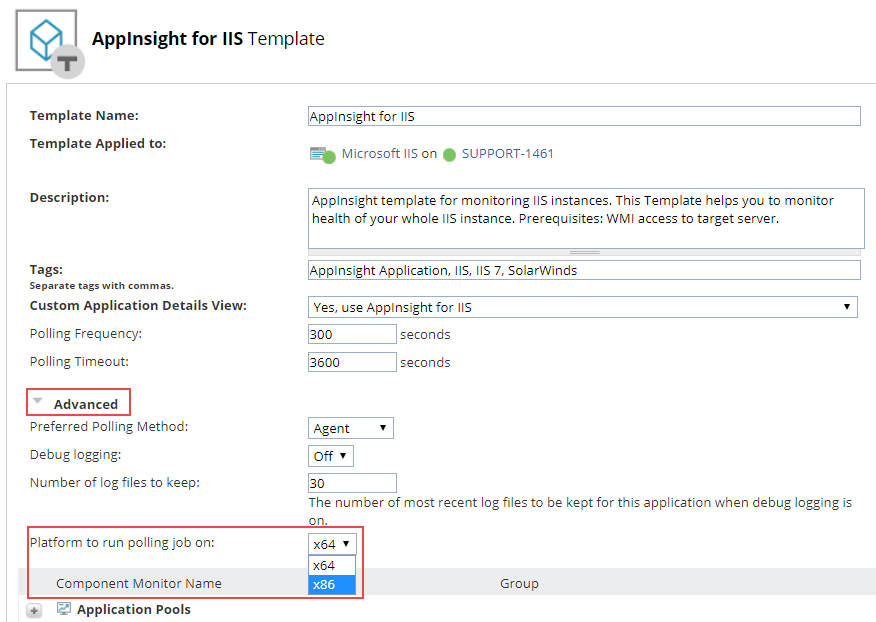Click the Tags input field
This screenshot has width=876, height=622.
(x=584, y=270)
